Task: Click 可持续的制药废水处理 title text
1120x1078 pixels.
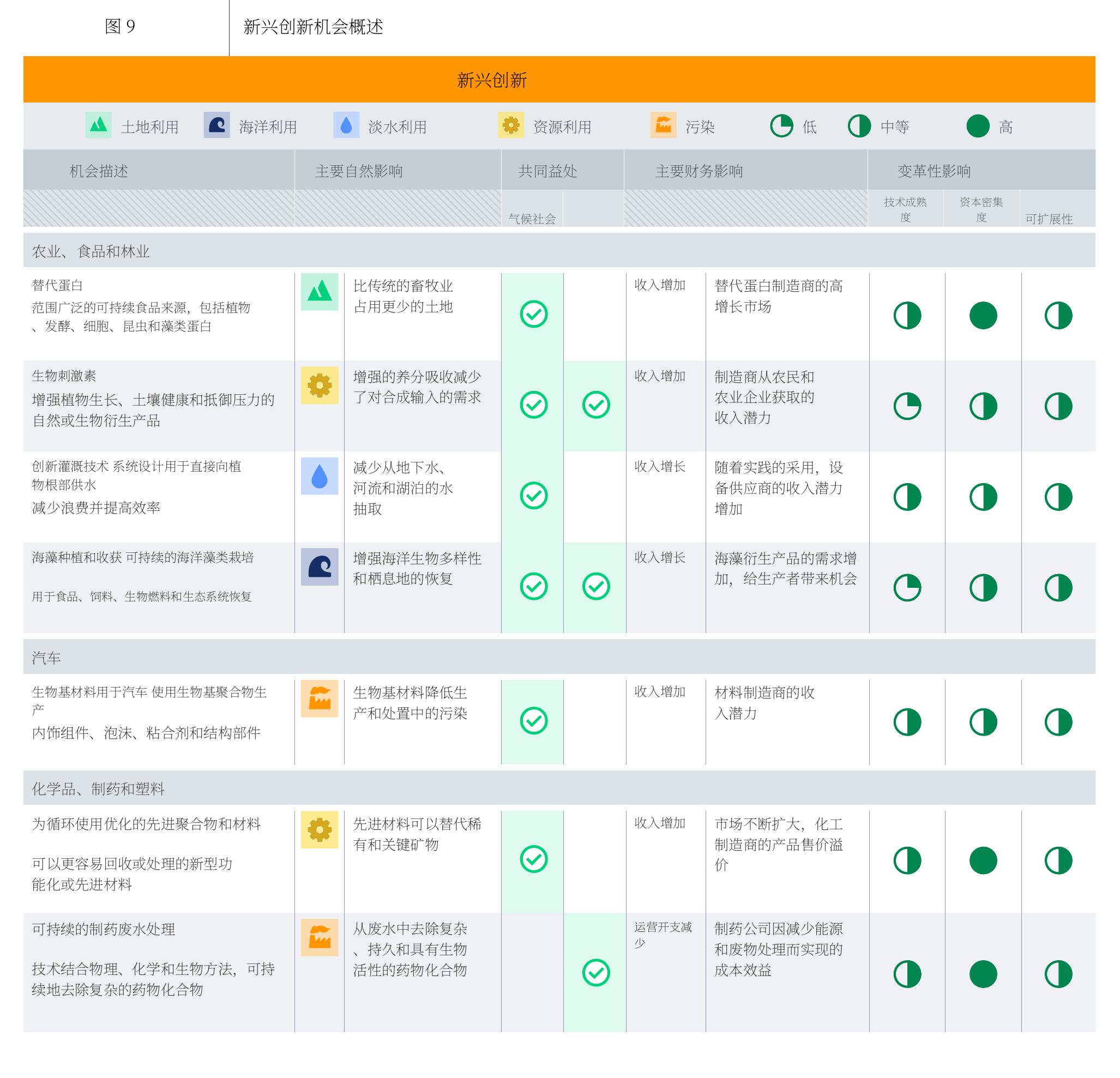Action: click(x=104, y=930)
